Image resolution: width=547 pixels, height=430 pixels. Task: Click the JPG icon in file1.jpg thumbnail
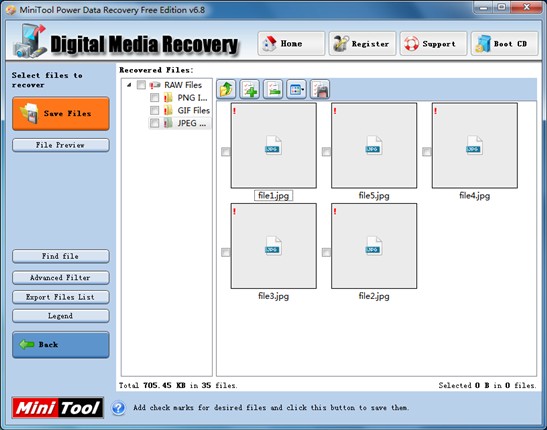[273, 145]
